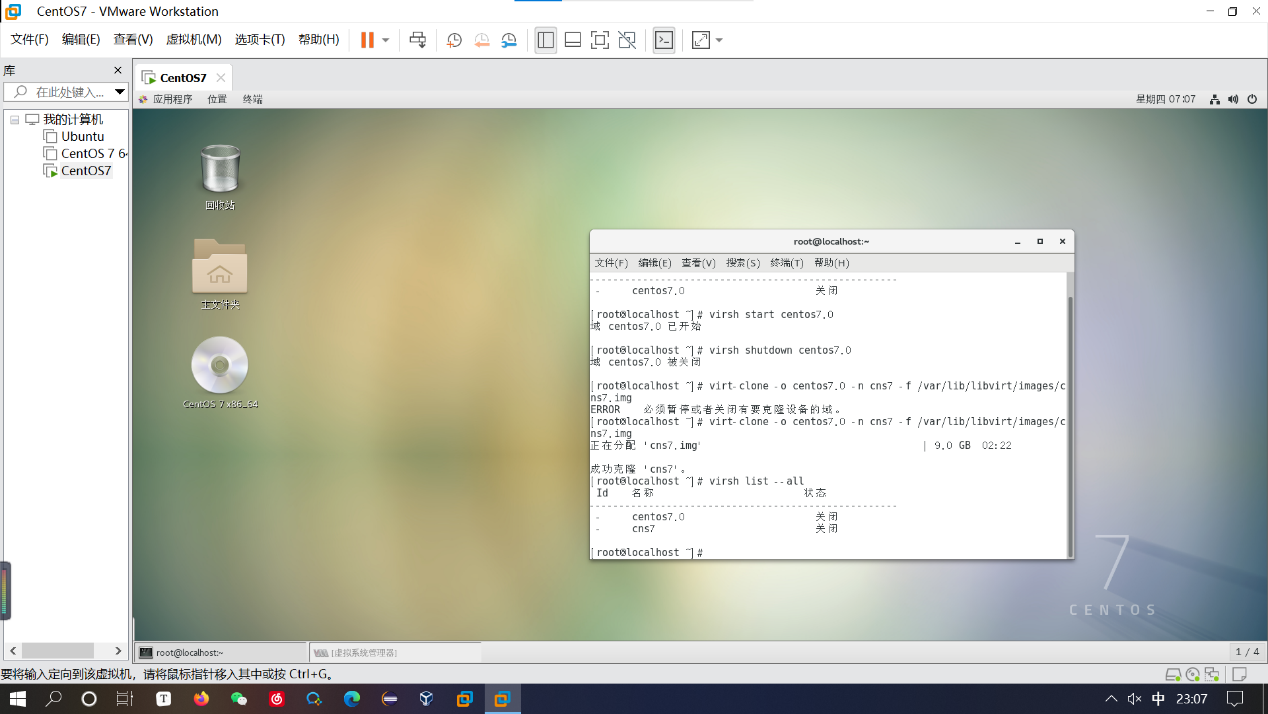This screenshot has width=1268, height=714.
Task: Open the 帮助(H) menu in VMware
Action: 319,40
